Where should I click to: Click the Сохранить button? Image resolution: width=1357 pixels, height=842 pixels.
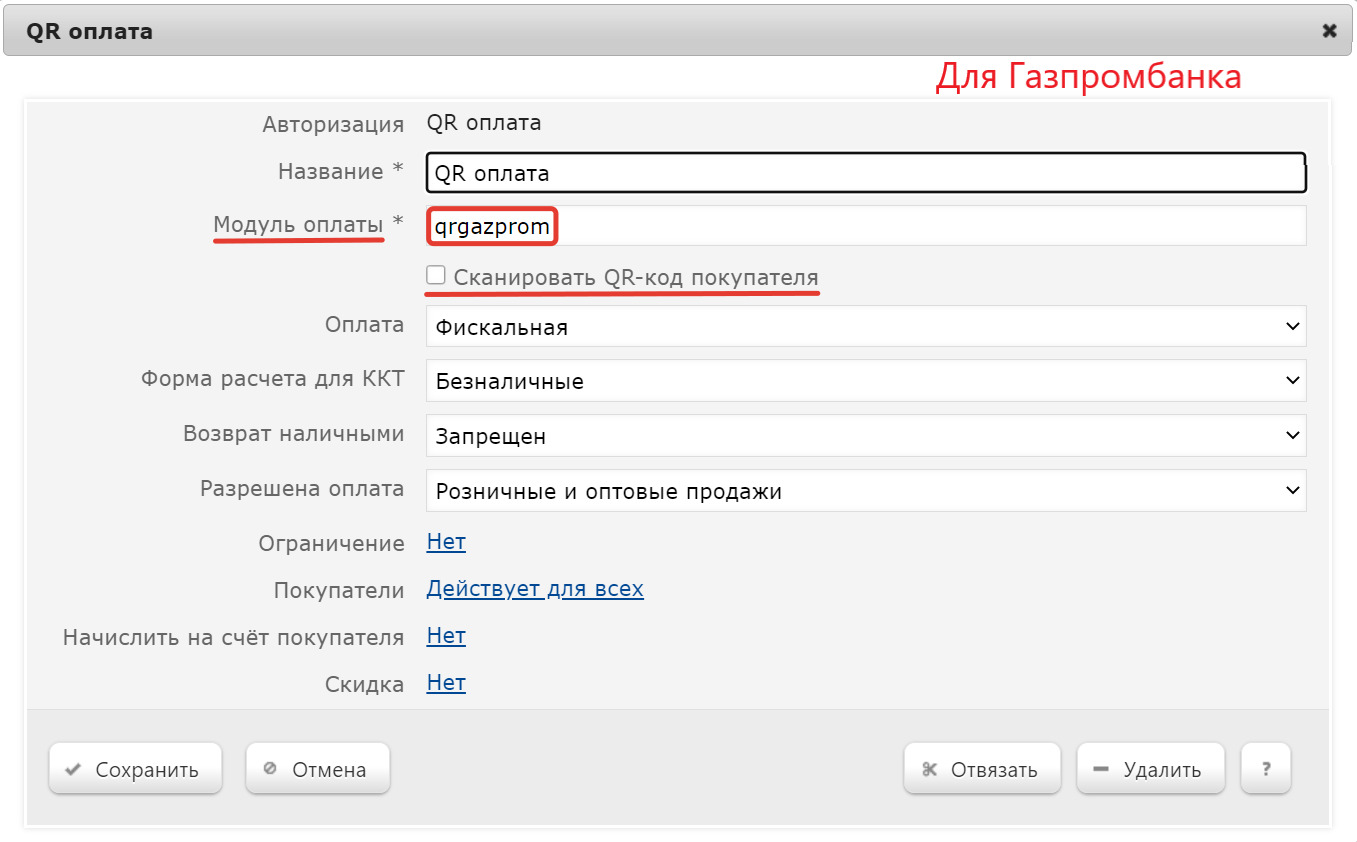pos(135,769)
